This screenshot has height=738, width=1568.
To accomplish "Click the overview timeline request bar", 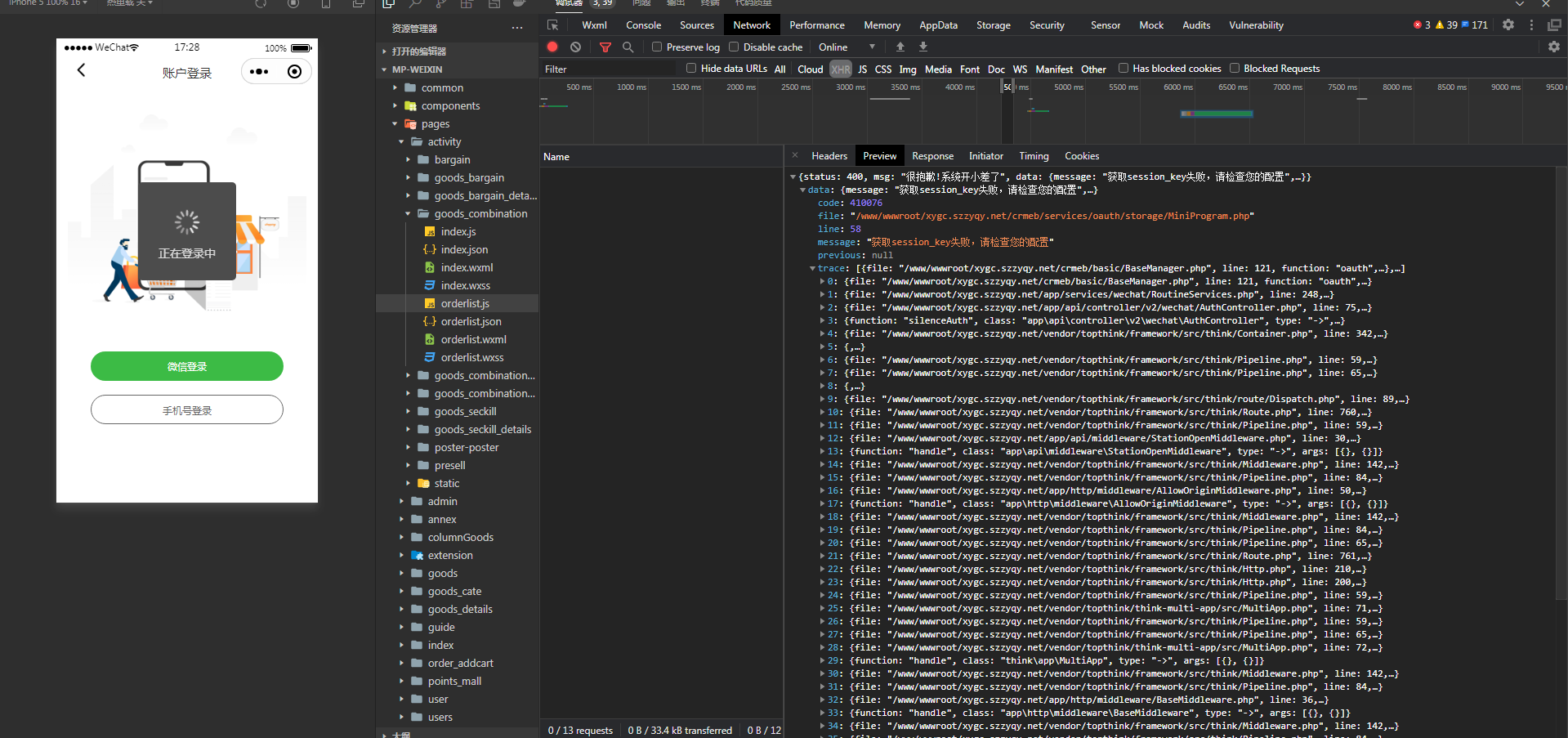I will pyautogui.click(x=1217, y=114).
